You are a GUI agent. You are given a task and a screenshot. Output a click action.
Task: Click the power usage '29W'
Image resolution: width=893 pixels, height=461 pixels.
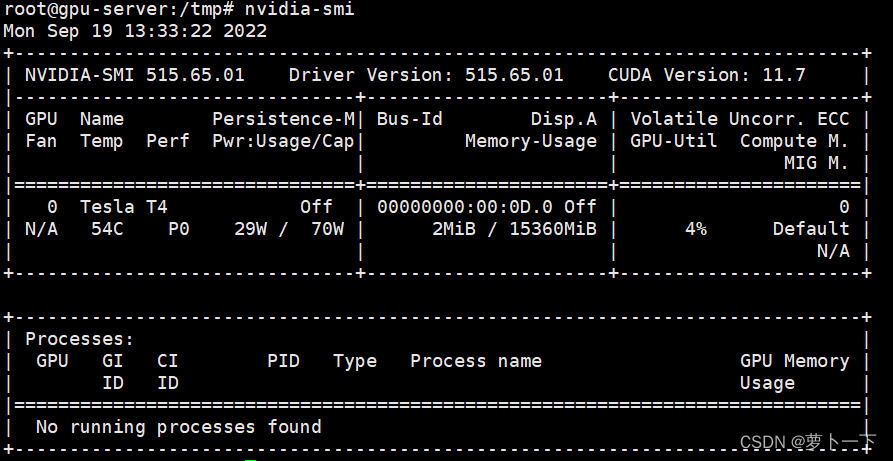pos(250,229)
